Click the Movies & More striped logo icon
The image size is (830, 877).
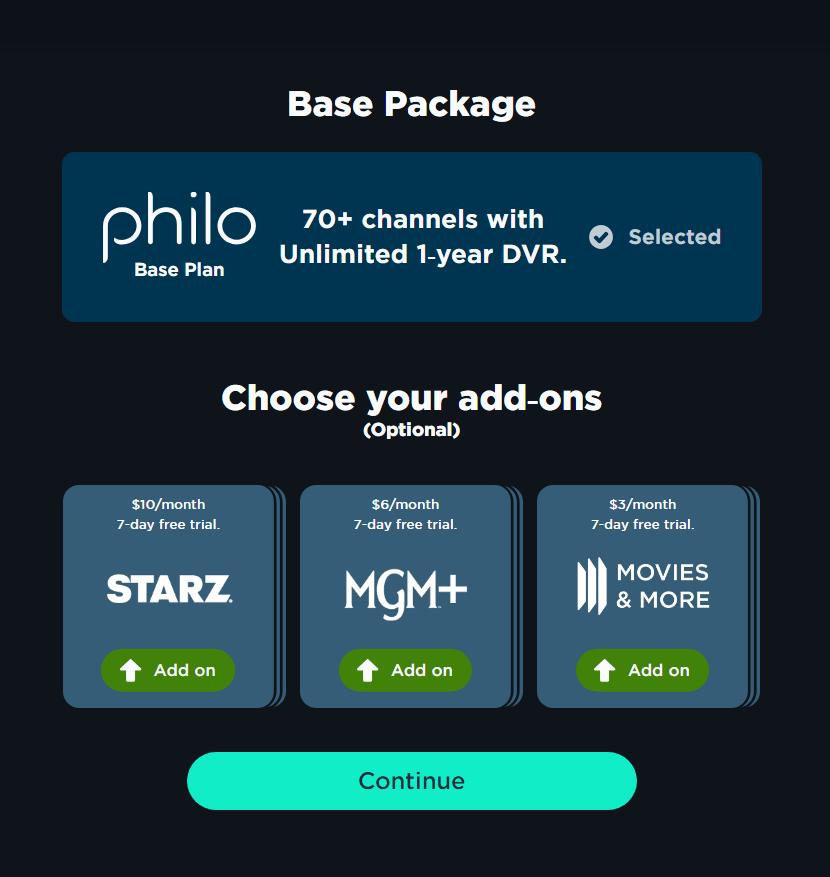click(x=592, y=586)
